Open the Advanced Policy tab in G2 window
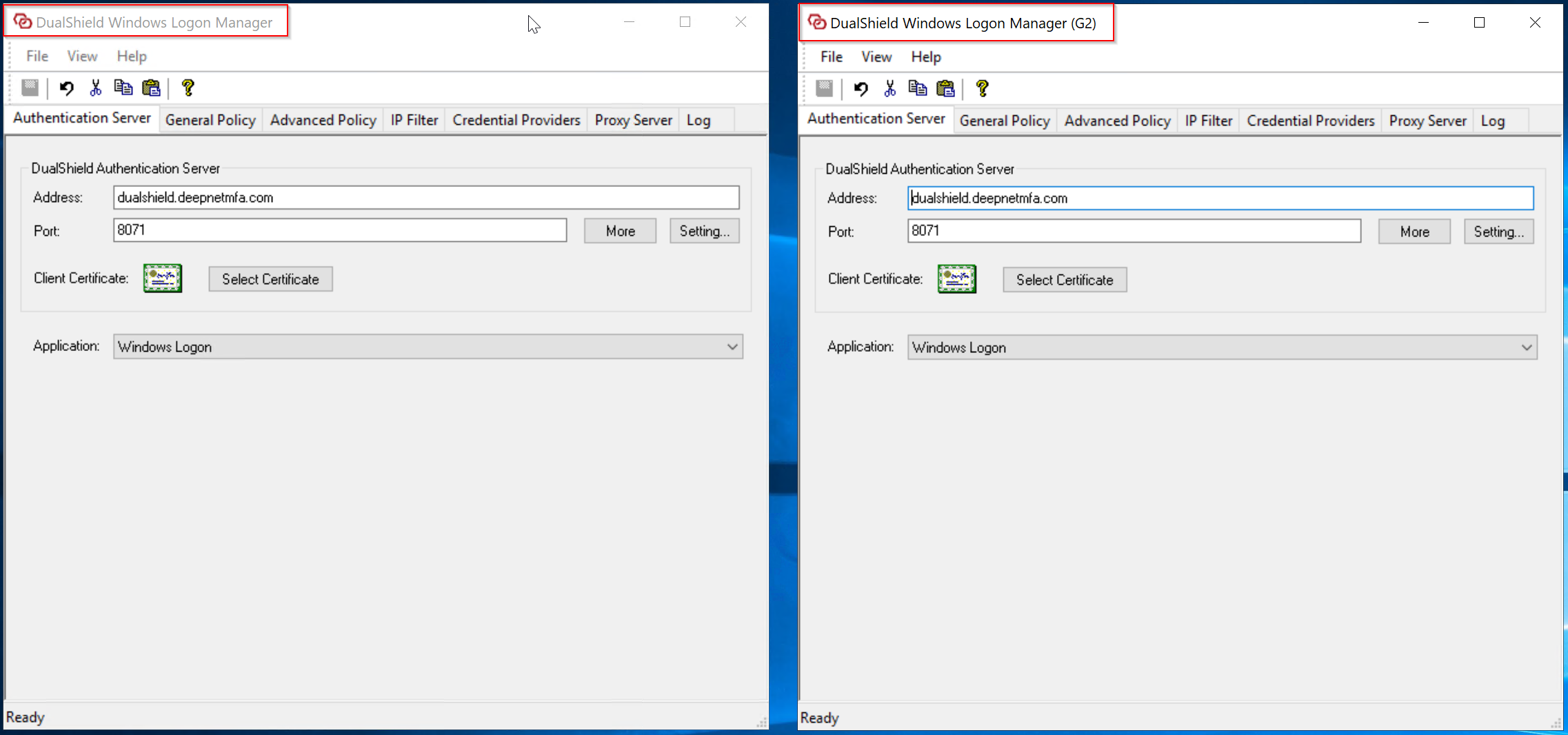1568x735 pixels. point(1117,121)
